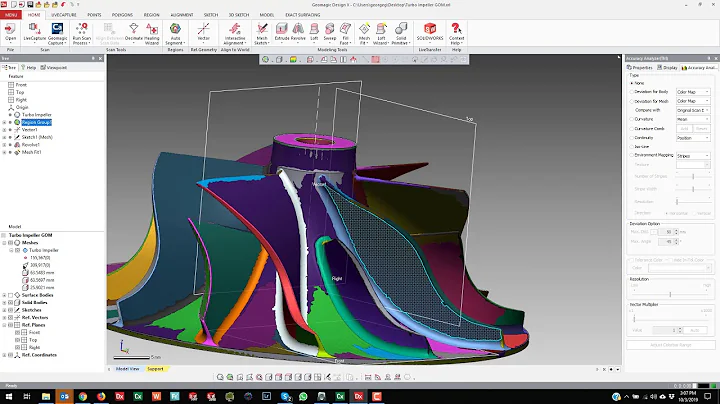Viewport: 720px width, 404px height.
Task: Collapse the Ref. Planes tree node
Action: tap(4, 325)
